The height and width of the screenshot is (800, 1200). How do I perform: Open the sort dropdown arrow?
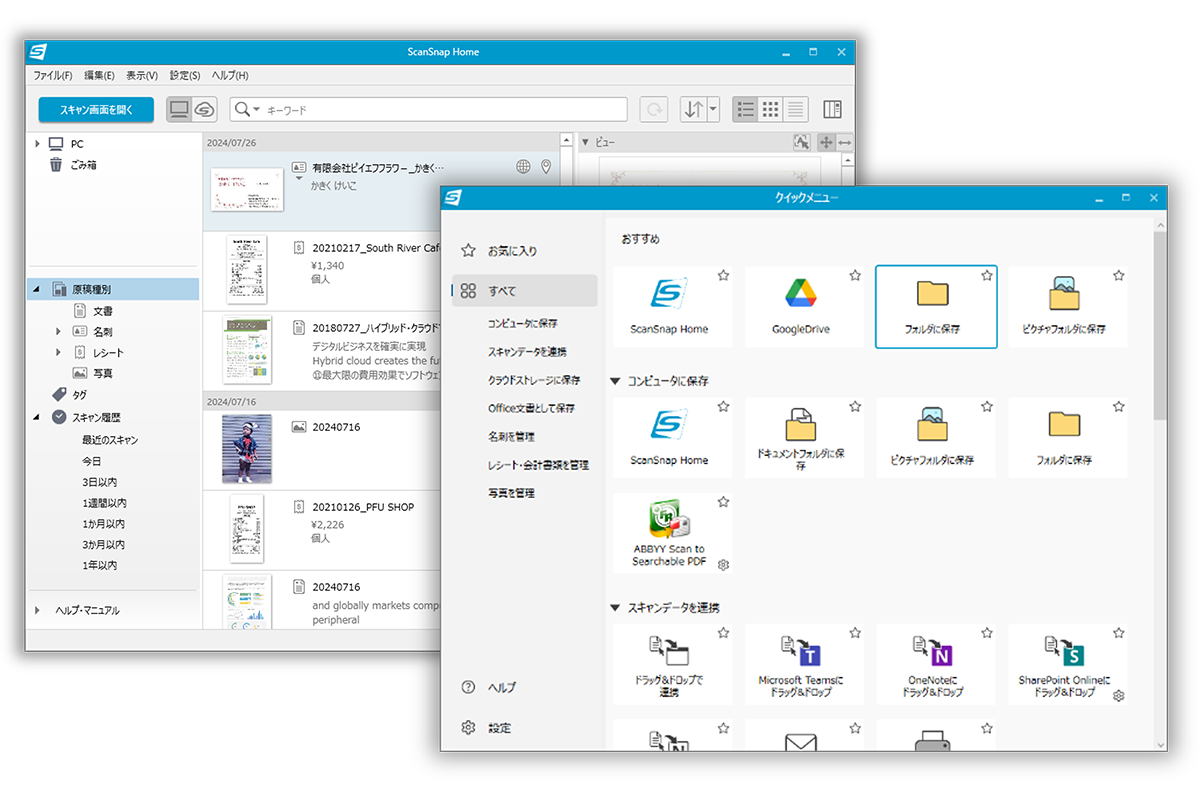(x=713, y=110)
